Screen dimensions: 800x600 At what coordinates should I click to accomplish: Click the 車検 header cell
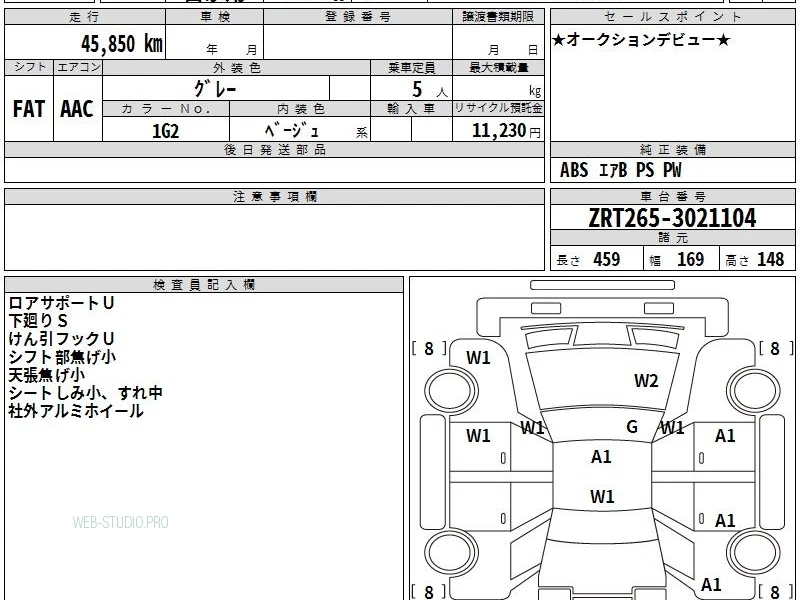point(215,17)
